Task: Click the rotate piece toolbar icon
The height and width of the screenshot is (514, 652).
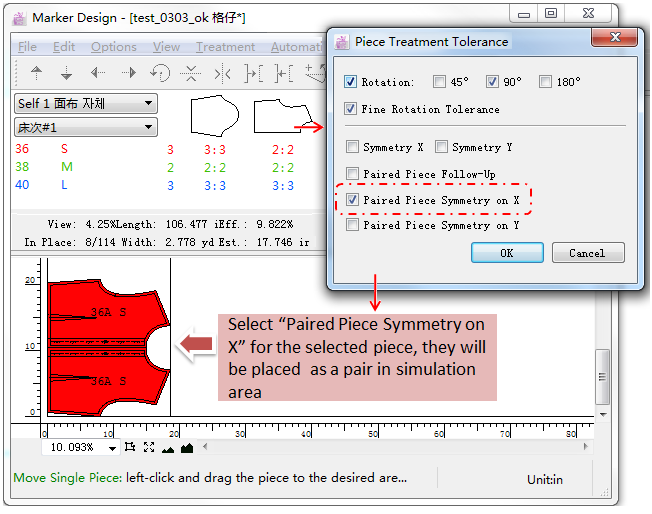Action: click(160, 73)
